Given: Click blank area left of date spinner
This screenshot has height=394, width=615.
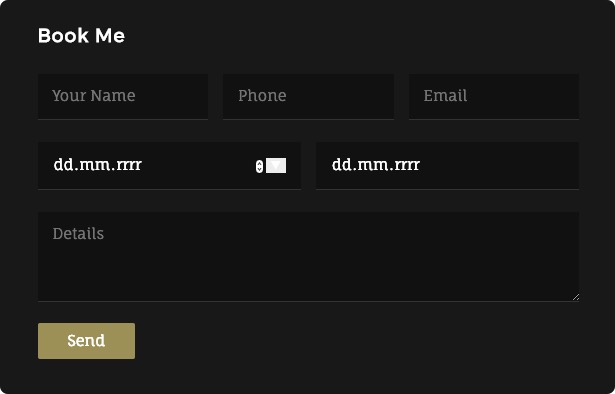Looking at the screenshot, I should (x=198, y=165).
